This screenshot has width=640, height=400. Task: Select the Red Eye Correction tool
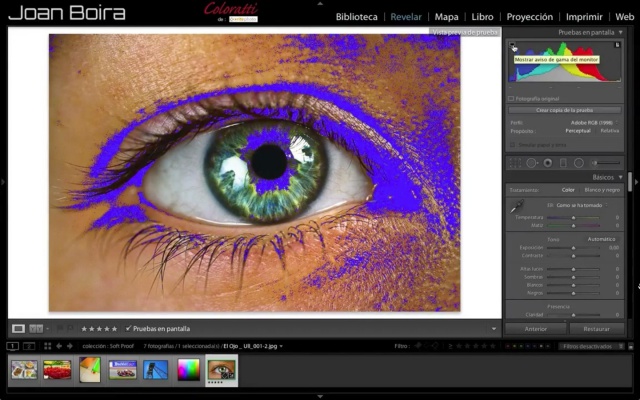point(548,163)
